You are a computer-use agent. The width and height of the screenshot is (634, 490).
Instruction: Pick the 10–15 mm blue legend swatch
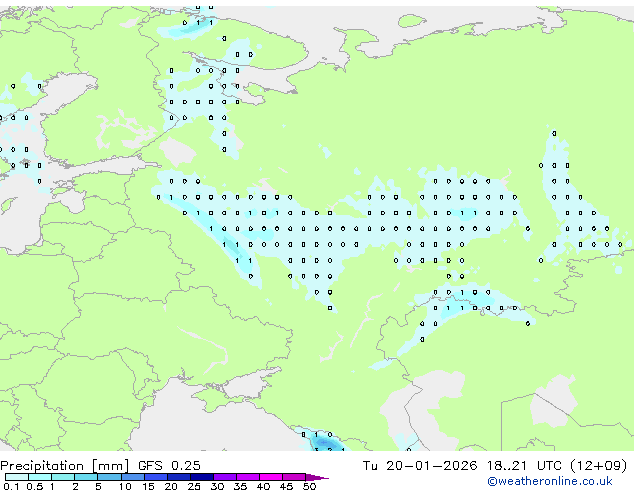coord(132,477)
